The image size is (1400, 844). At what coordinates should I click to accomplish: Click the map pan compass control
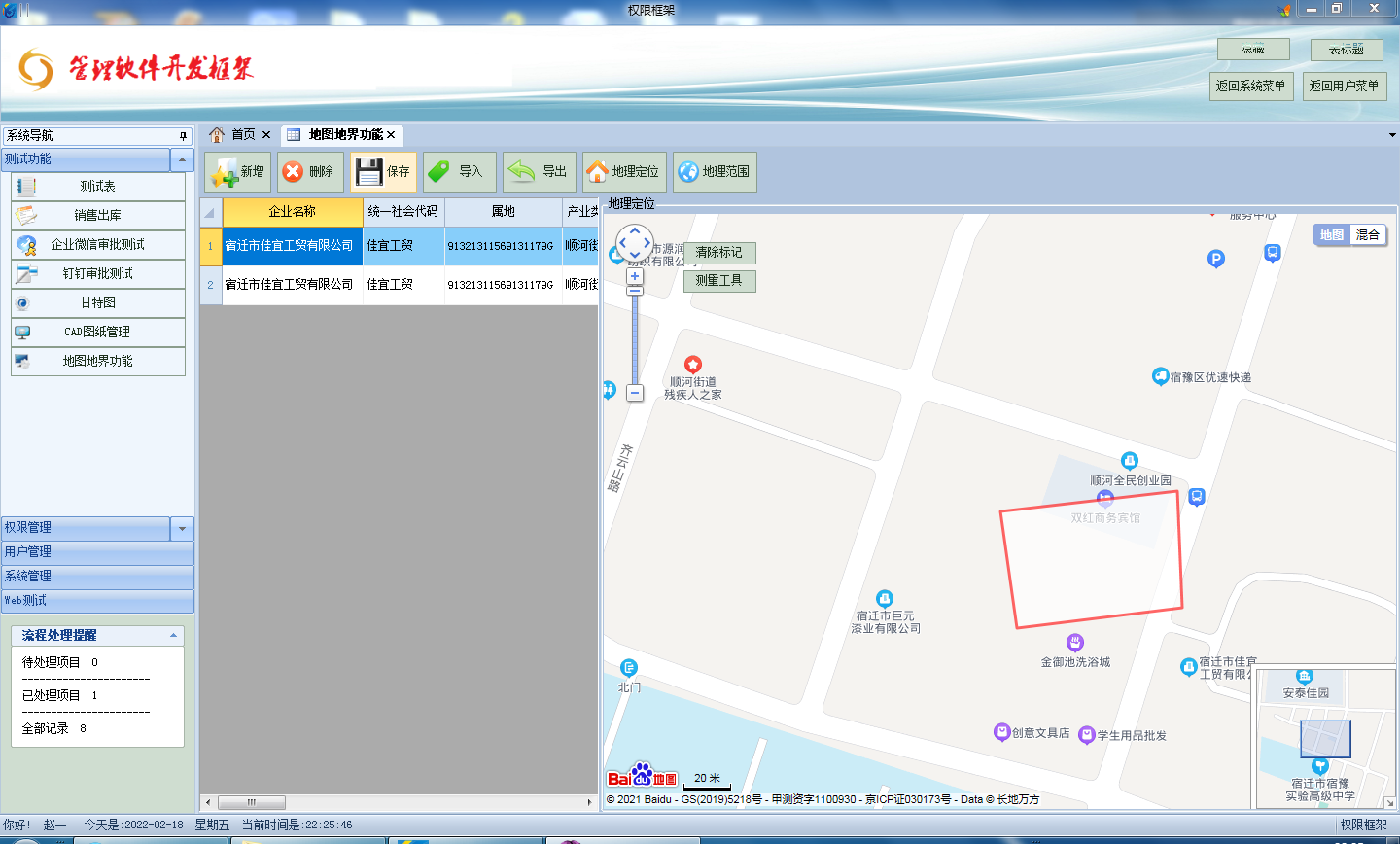635,243
